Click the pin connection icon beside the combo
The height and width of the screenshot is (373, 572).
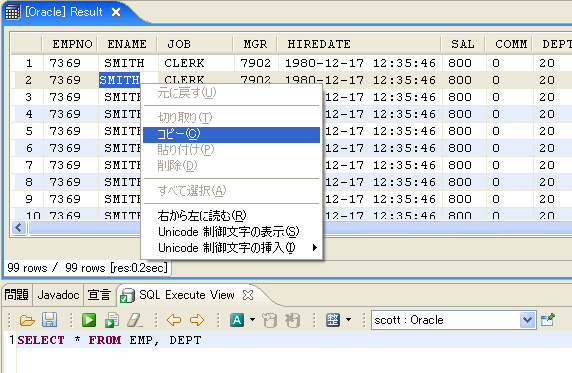click(548, 320)
